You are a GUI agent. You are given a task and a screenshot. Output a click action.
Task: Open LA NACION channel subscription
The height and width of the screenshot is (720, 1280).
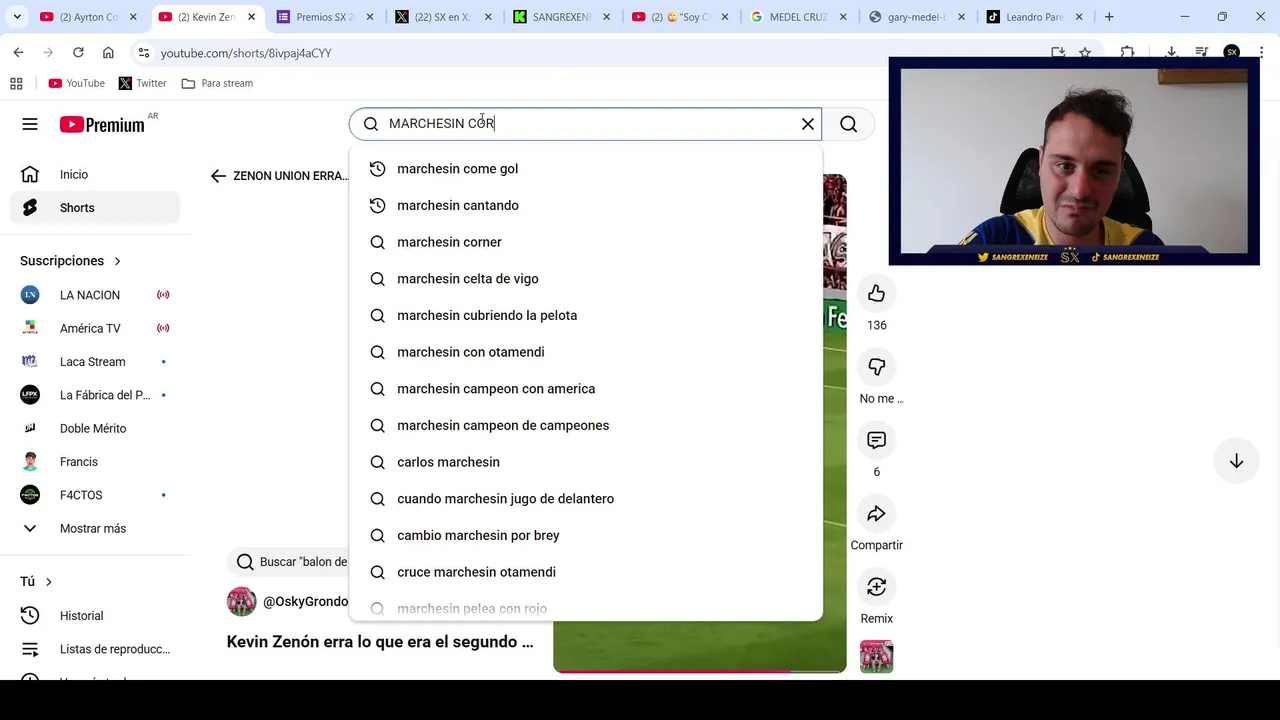click(x=96, y=295)
